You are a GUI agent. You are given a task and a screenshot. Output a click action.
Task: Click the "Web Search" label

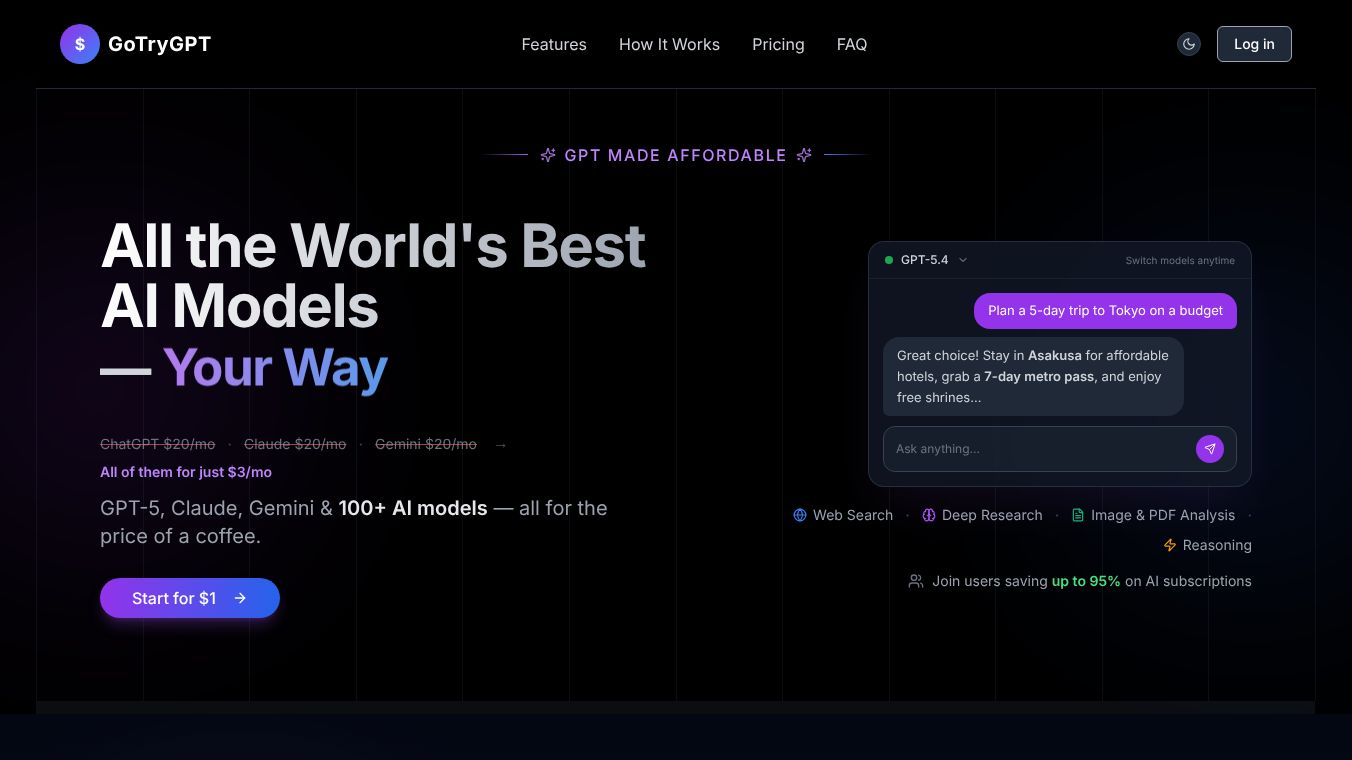tap(853, 515)
